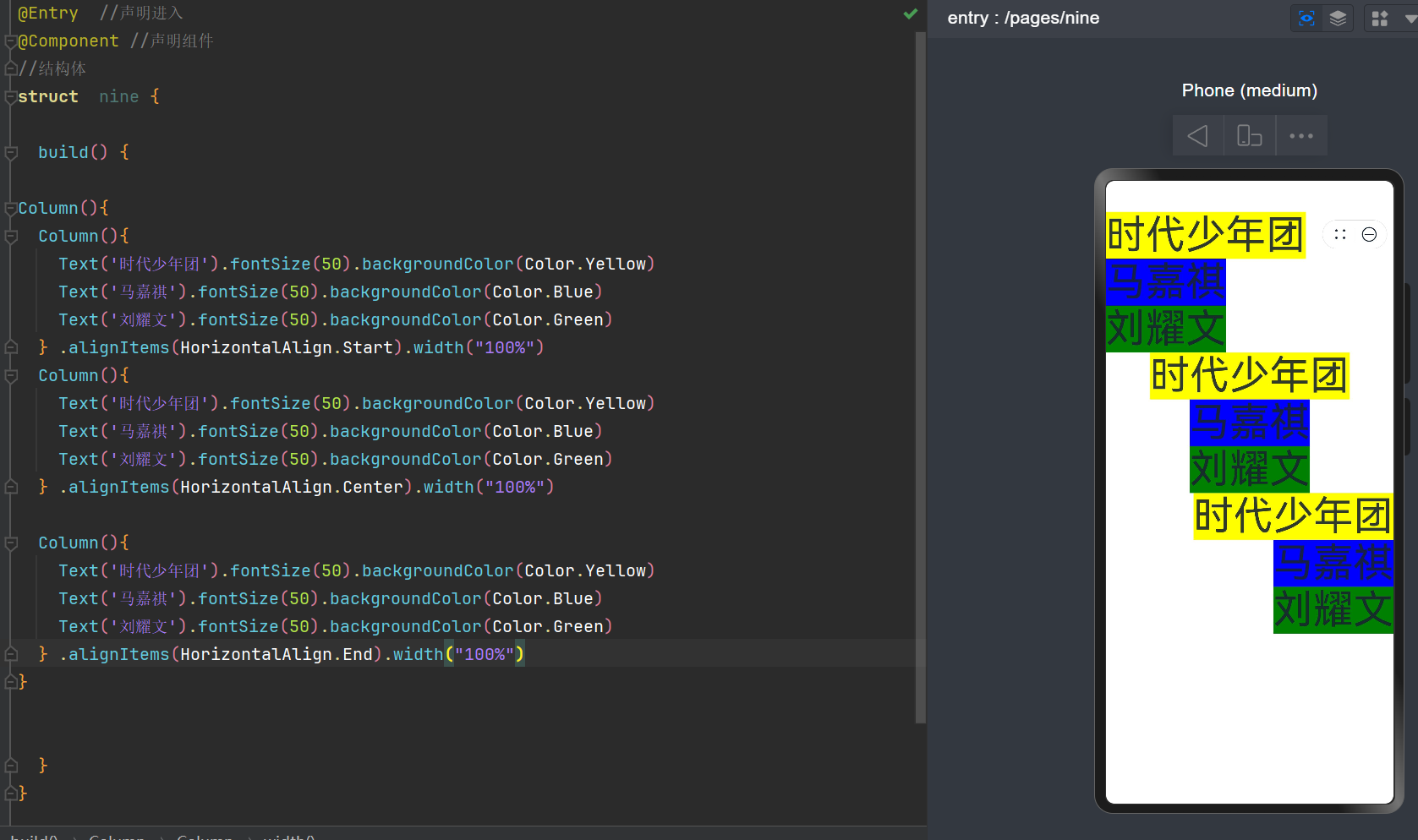Click the circled minus icon in phone preview
The image size is (1418, 840).
pyautogui.click(x=1369, y=234)
